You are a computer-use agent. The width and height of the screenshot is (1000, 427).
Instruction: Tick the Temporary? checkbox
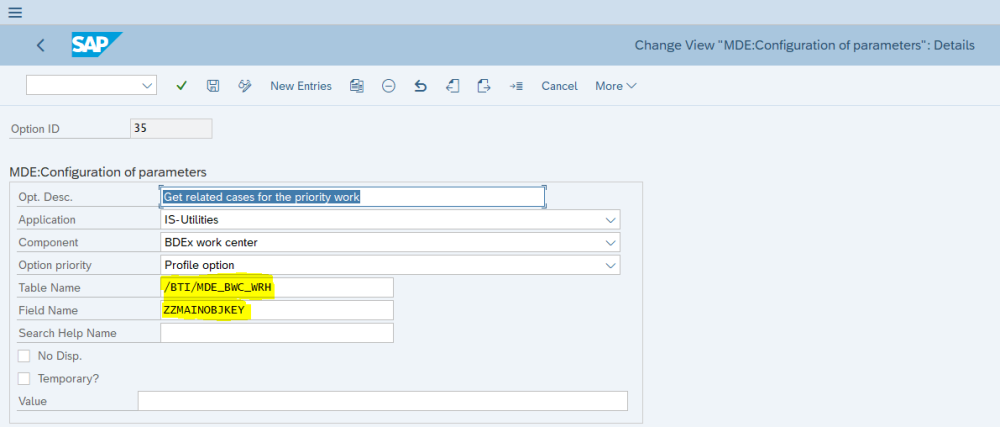tap(24, 379)
